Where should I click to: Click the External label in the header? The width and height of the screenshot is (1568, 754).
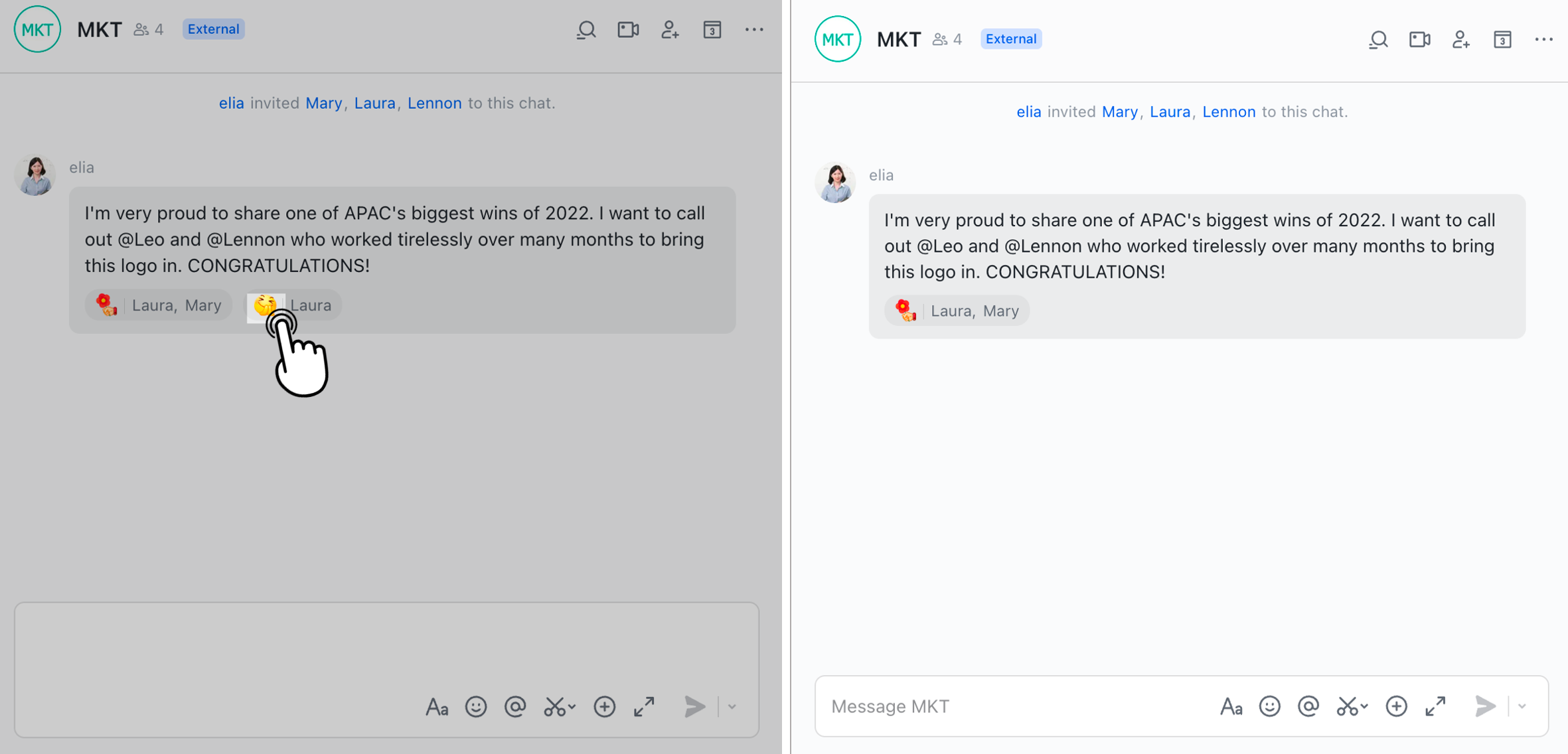click(x=213, y=29)
